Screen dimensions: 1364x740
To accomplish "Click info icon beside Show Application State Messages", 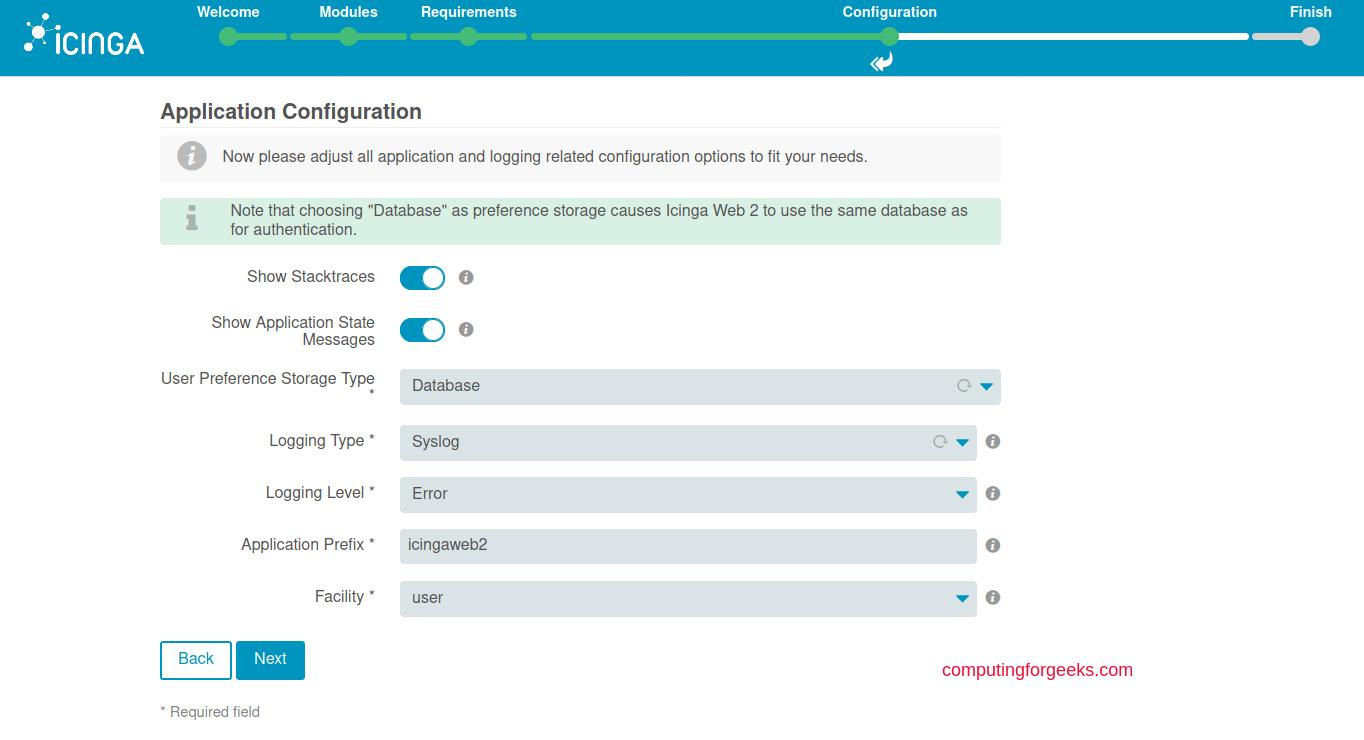I will 466,330.
